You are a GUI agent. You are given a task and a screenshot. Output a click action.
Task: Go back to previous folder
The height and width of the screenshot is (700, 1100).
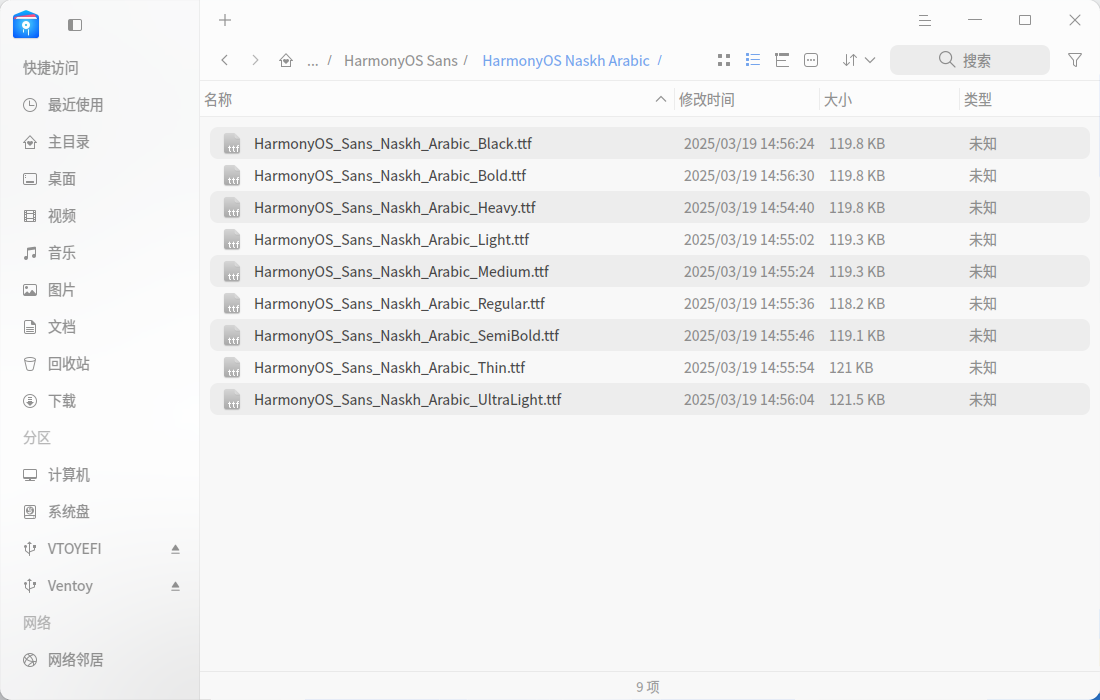click(224, 60)
